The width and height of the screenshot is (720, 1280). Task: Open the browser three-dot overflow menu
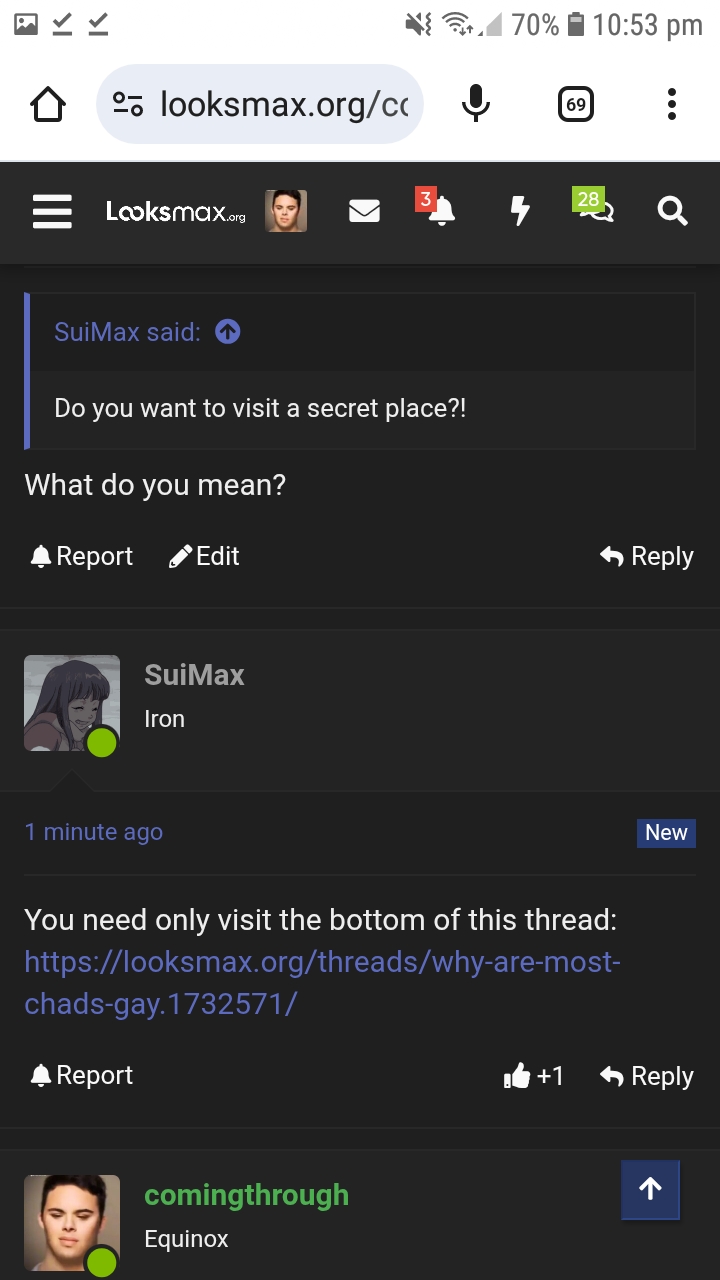[x=671, y=104]
